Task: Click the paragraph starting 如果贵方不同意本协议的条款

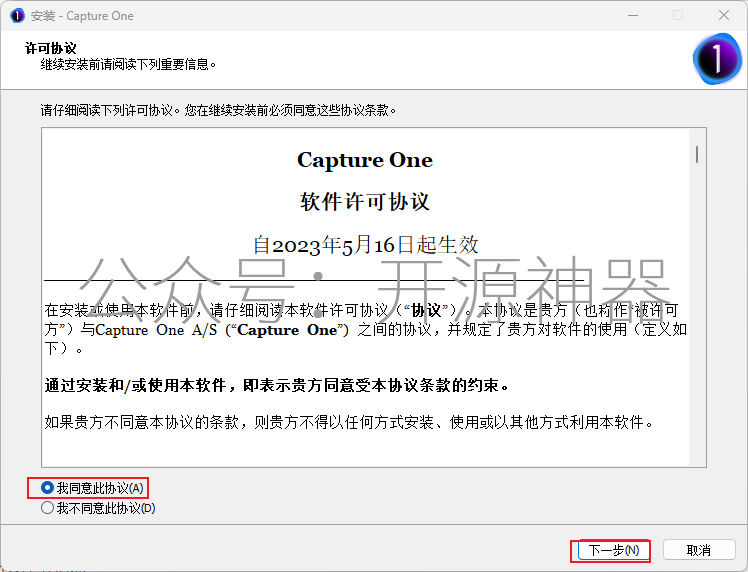Action: click(349, 422)
